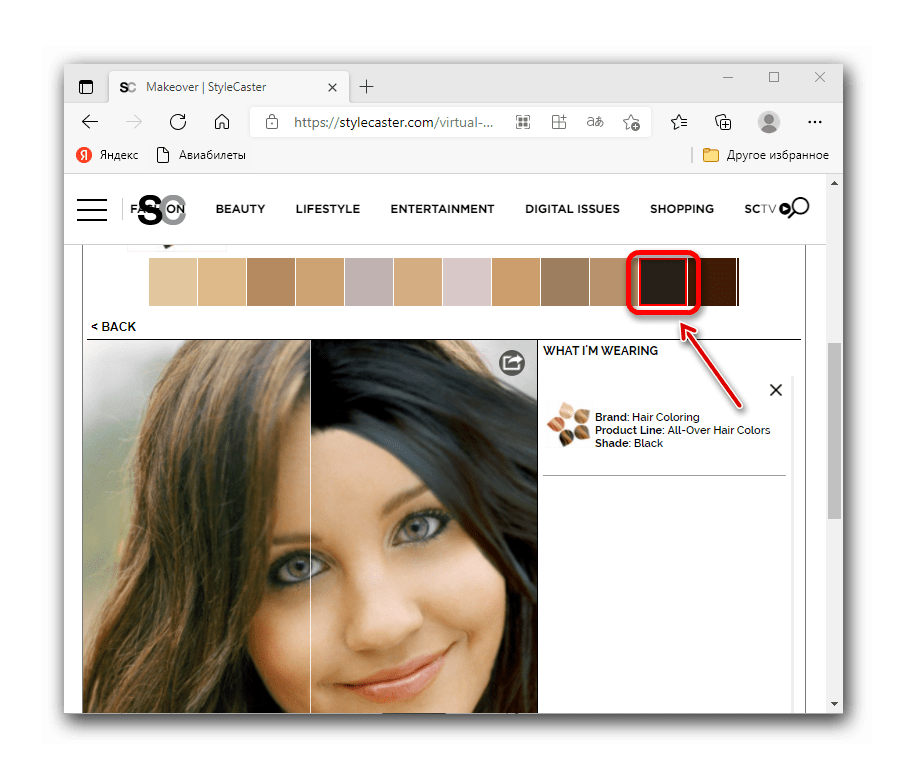Click the WHAT I'M WEARING heading
Screen dimensions: 907x776
[600, 351]
